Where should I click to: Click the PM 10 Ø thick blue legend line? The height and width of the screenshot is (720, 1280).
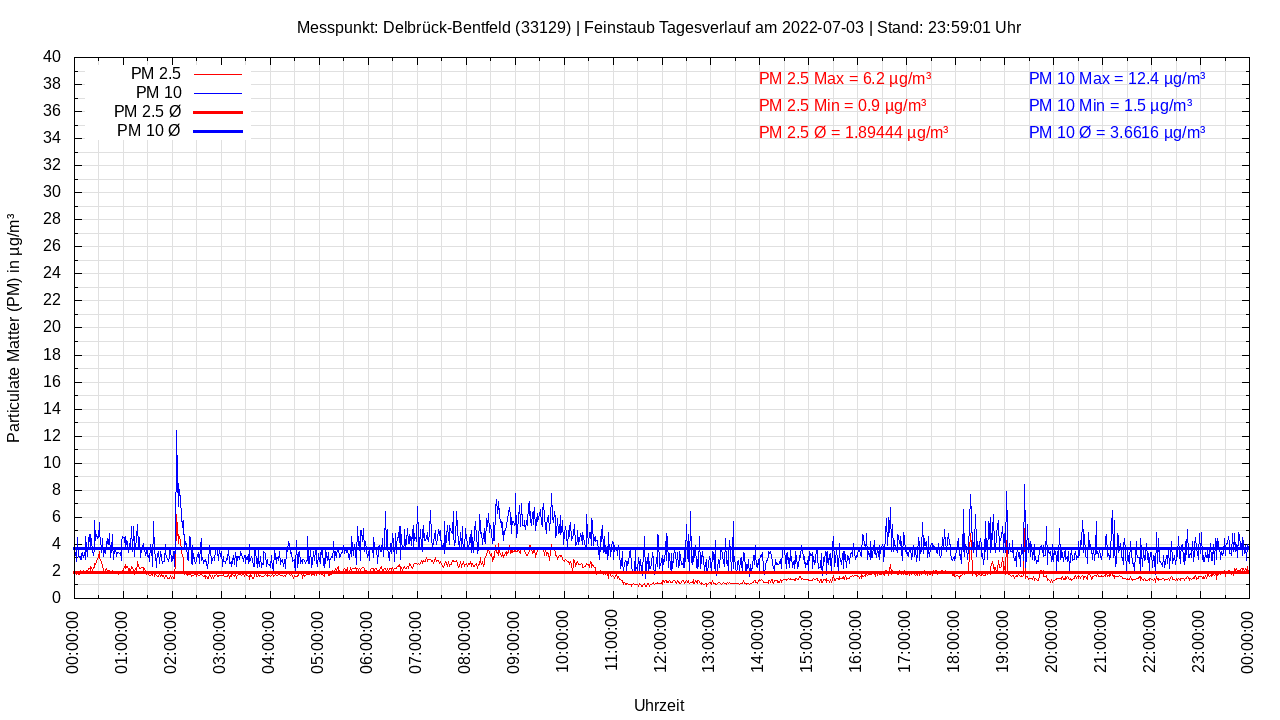(217, 131)
